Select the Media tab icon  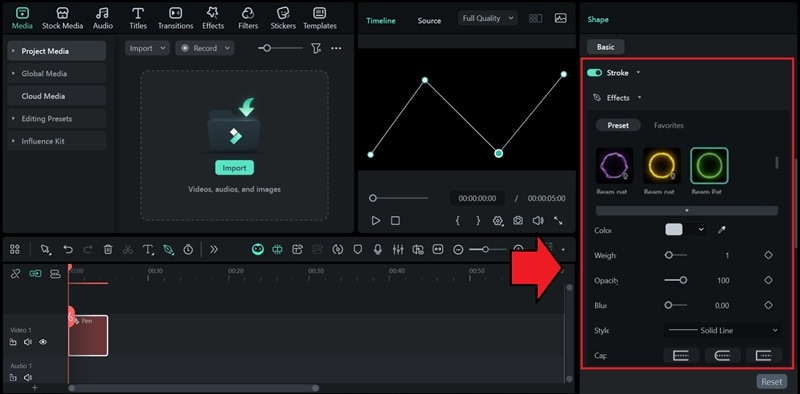click(x=22, y=18)
